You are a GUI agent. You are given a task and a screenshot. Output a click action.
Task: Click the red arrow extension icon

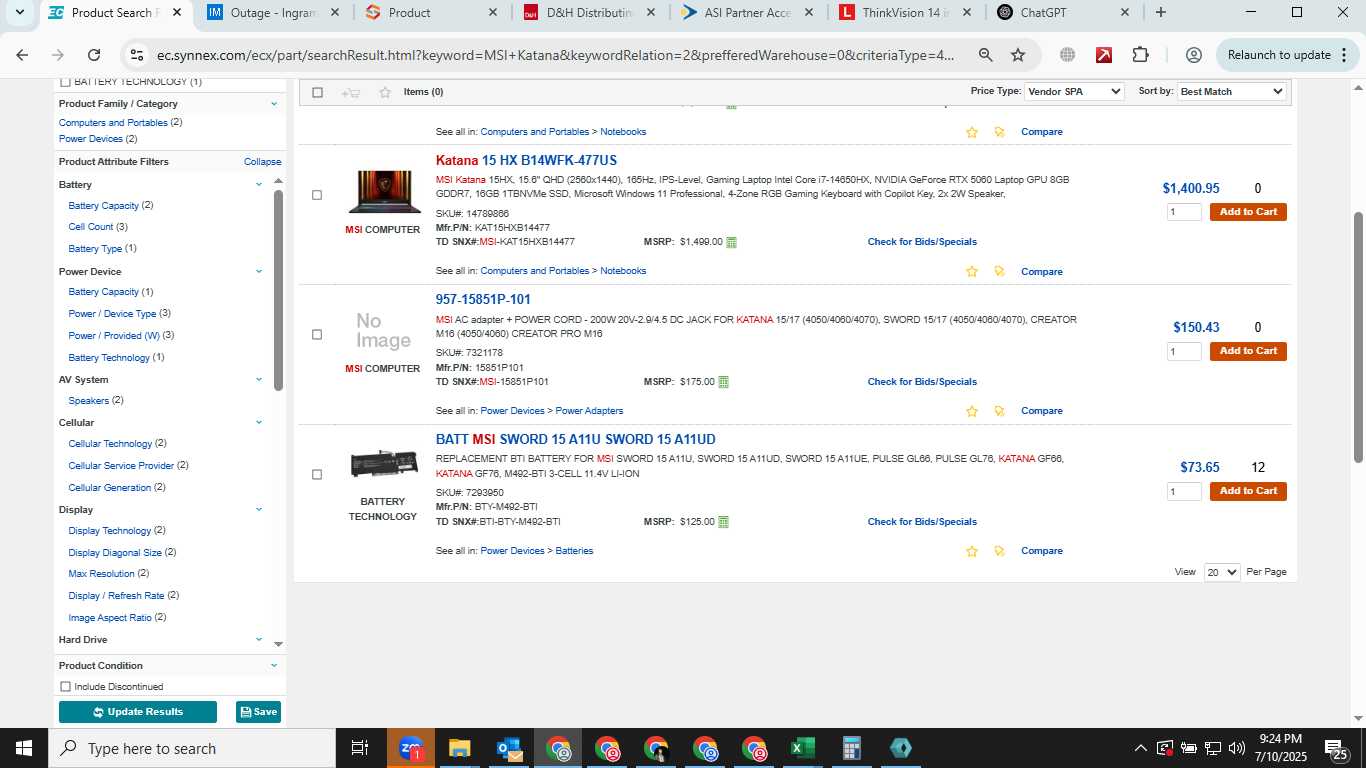tap(1104, 55)
